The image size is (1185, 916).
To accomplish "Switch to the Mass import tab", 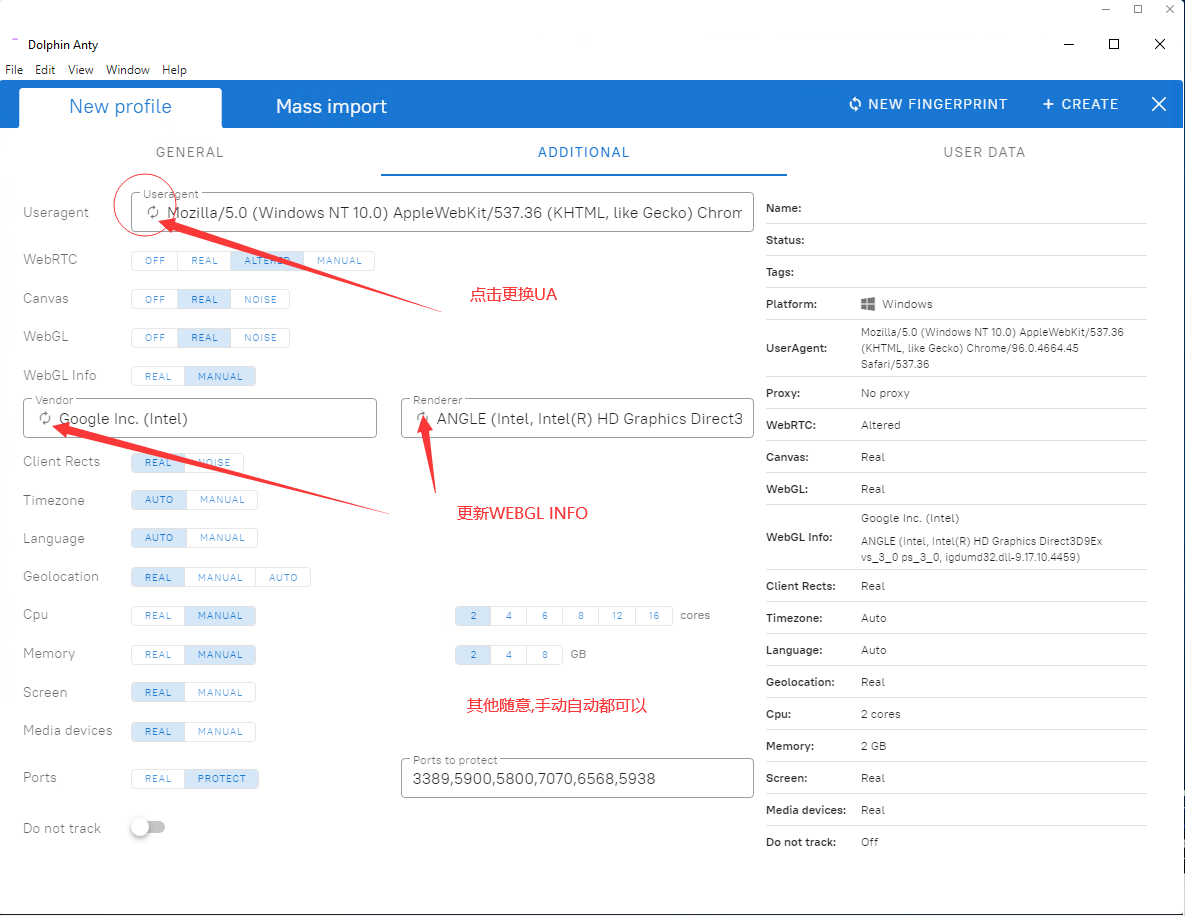I will [331, 107].
